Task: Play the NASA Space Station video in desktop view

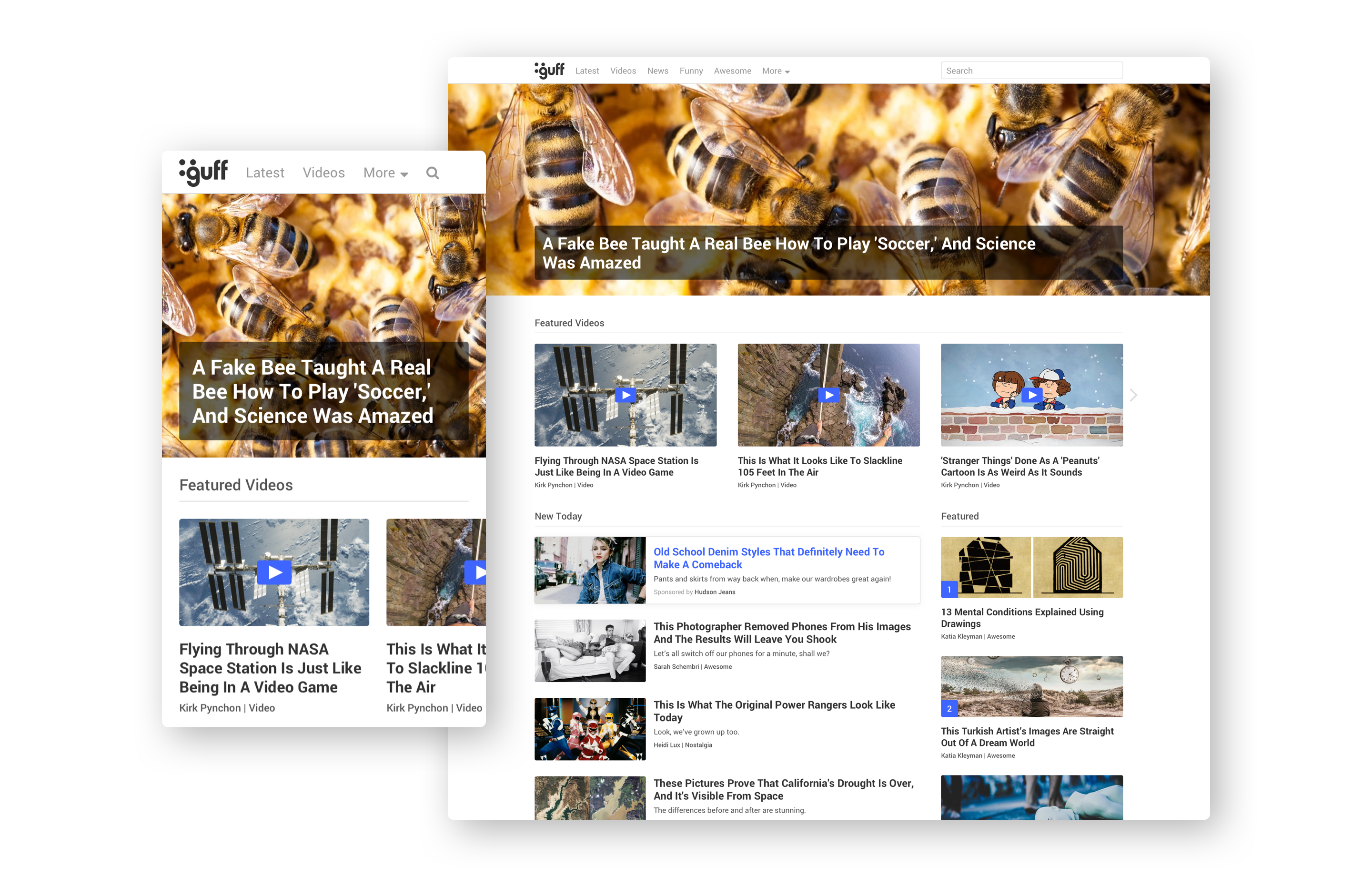Action: pos(625,395)
